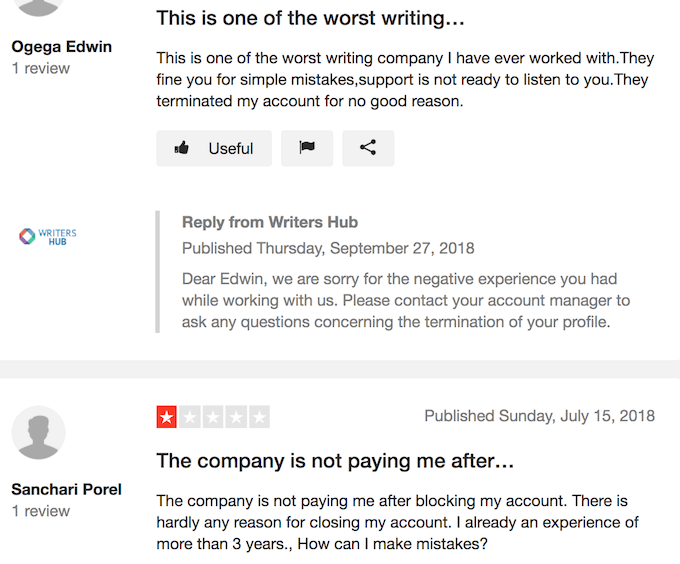Click 'Published Sunday, July 15, 2018' date
This screenshot has width=680, height=564.
pyautogui.click(x=539, y=415)
